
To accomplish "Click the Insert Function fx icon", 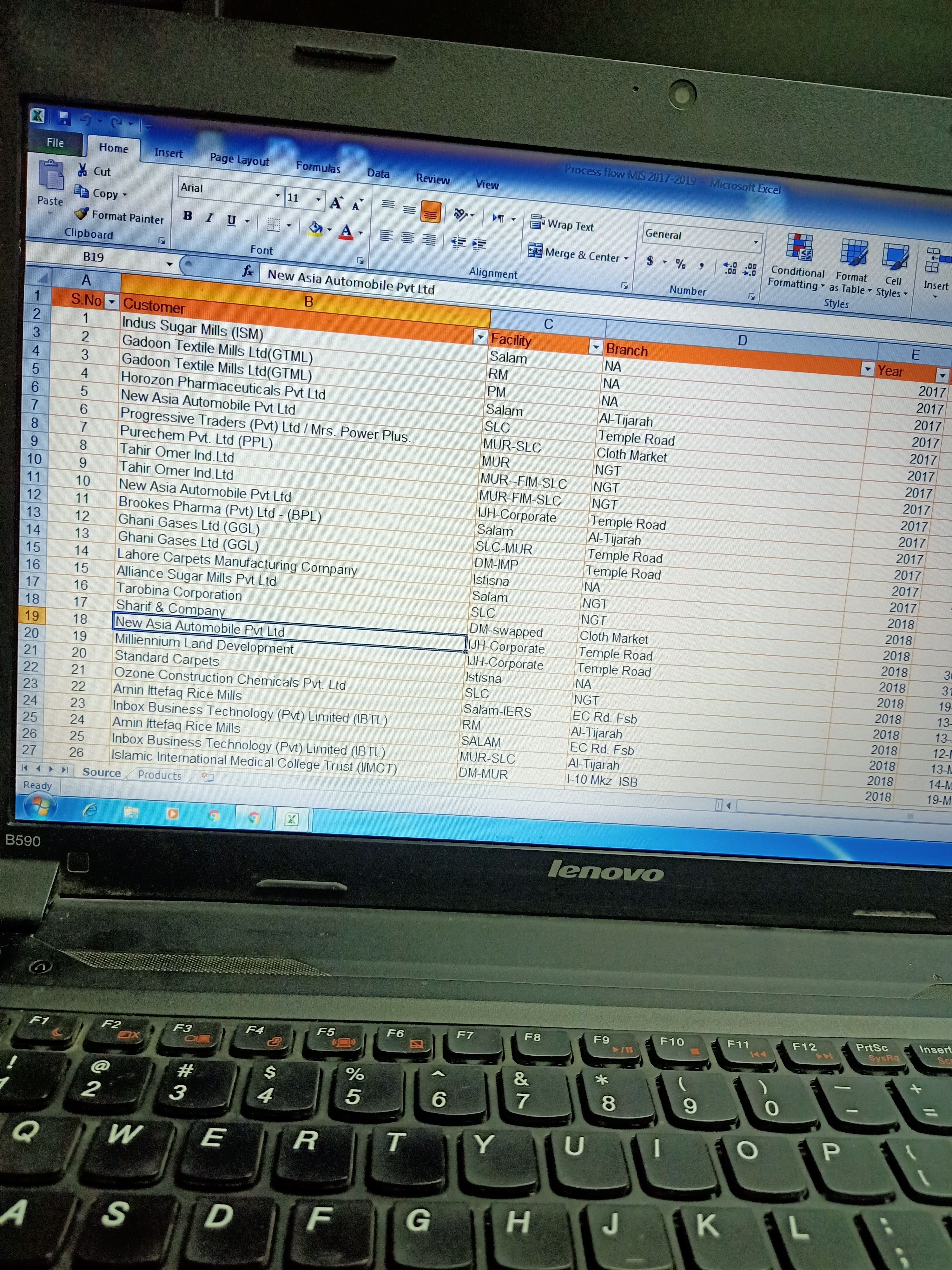I will [248, 271].
